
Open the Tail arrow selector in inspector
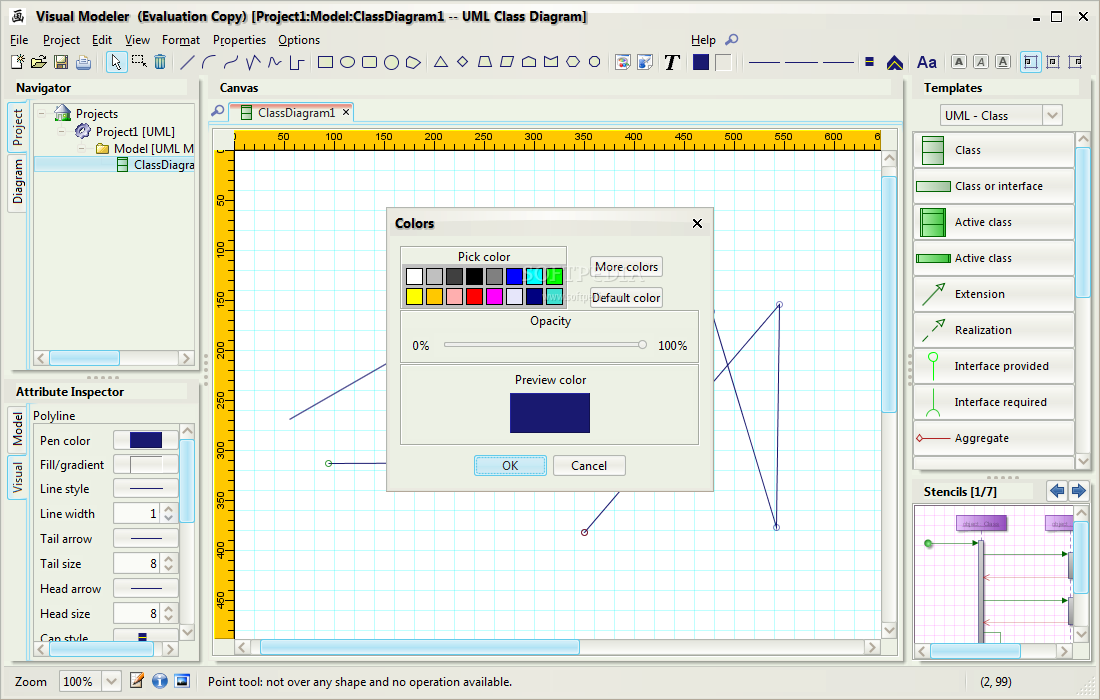coord(146,539)
